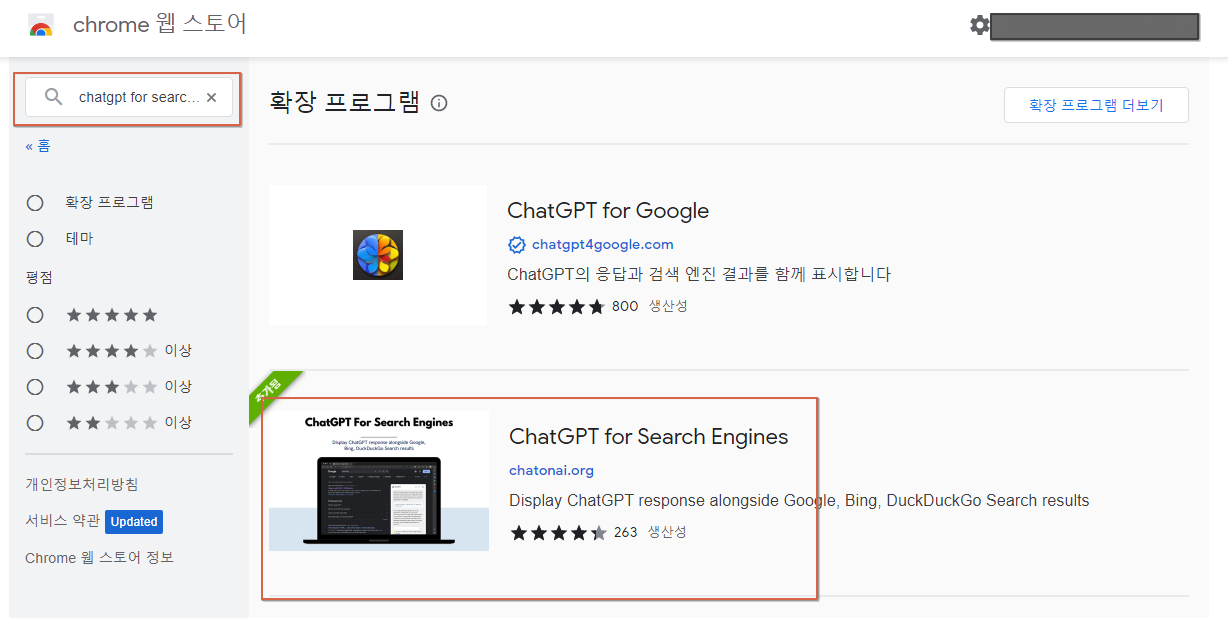Click the 800 rating count for ChatGPT for Google
Screen dimensions: 1228x618
[625, 306]
